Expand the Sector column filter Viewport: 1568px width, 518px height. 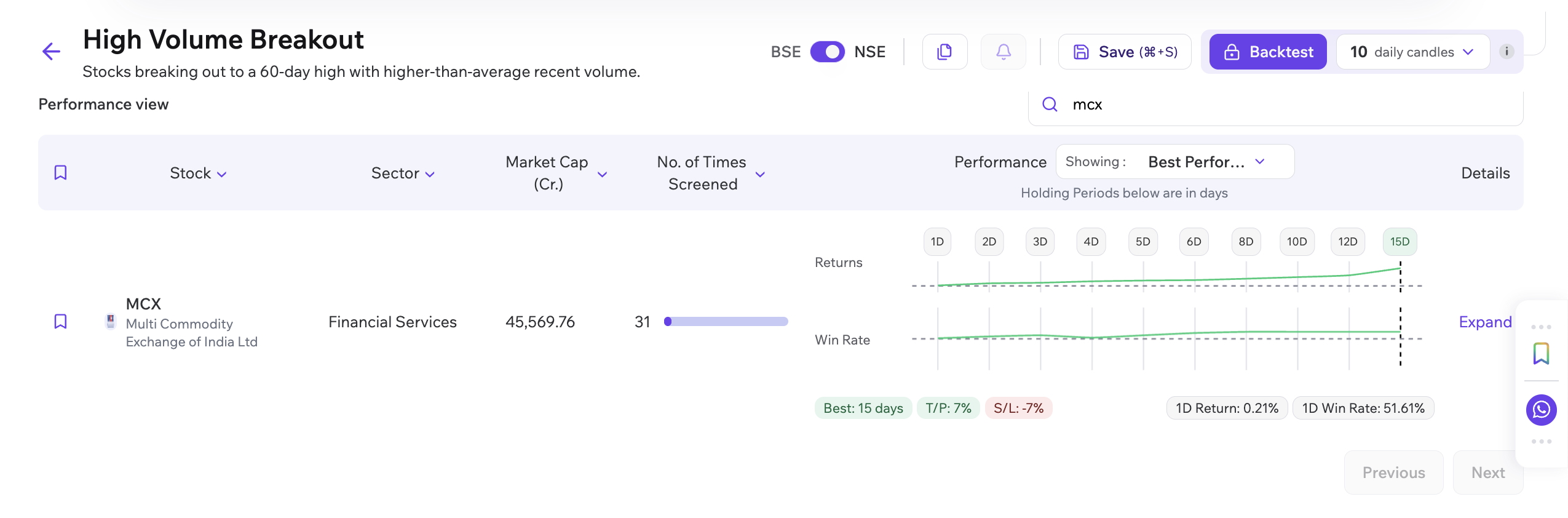click(x=403, y=173)
